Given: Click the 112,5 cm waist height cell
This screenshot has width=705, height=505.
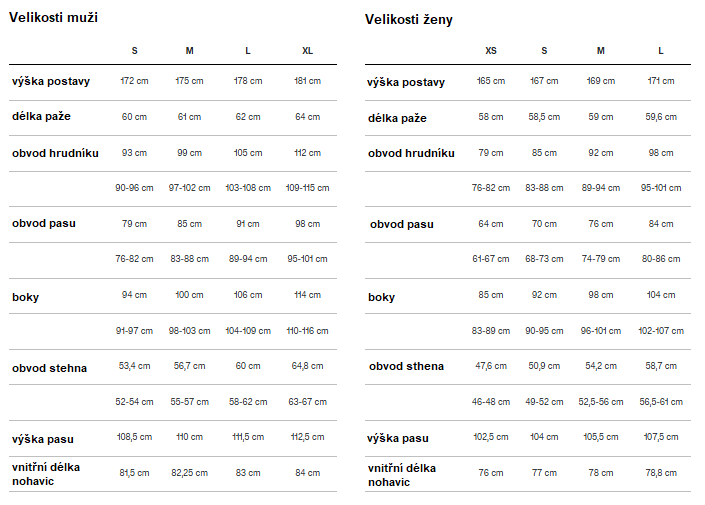Looking at the screenshot, I should [307, 438].
